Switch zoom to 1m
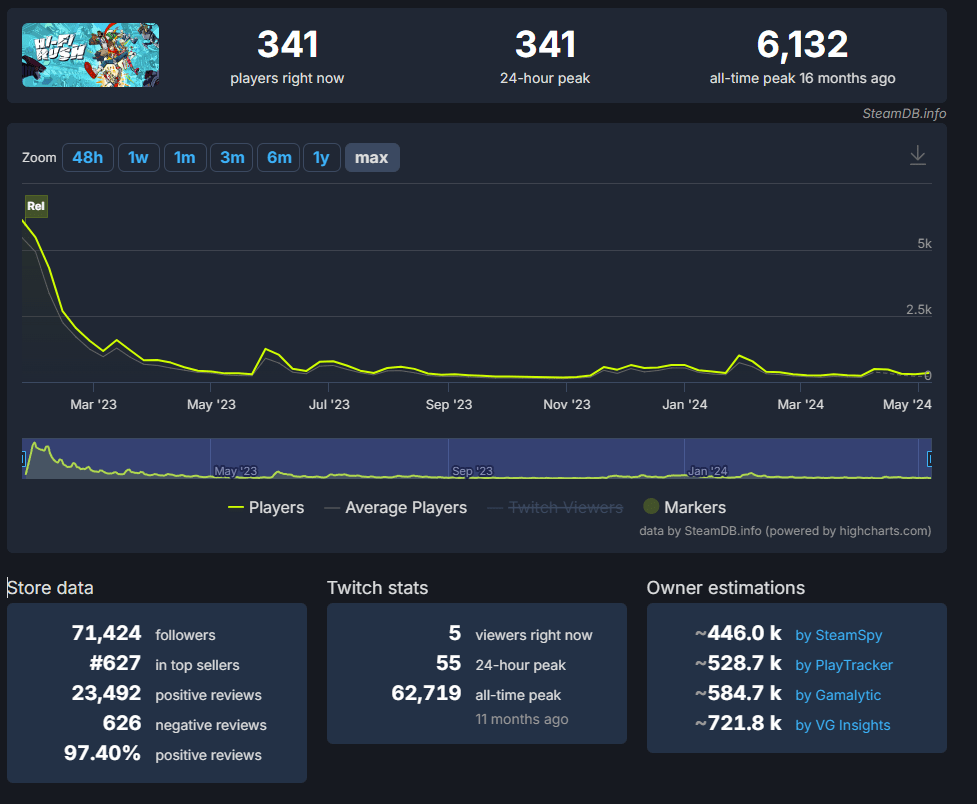This screenshot has height=804, width=977. [x=184, y=158]
